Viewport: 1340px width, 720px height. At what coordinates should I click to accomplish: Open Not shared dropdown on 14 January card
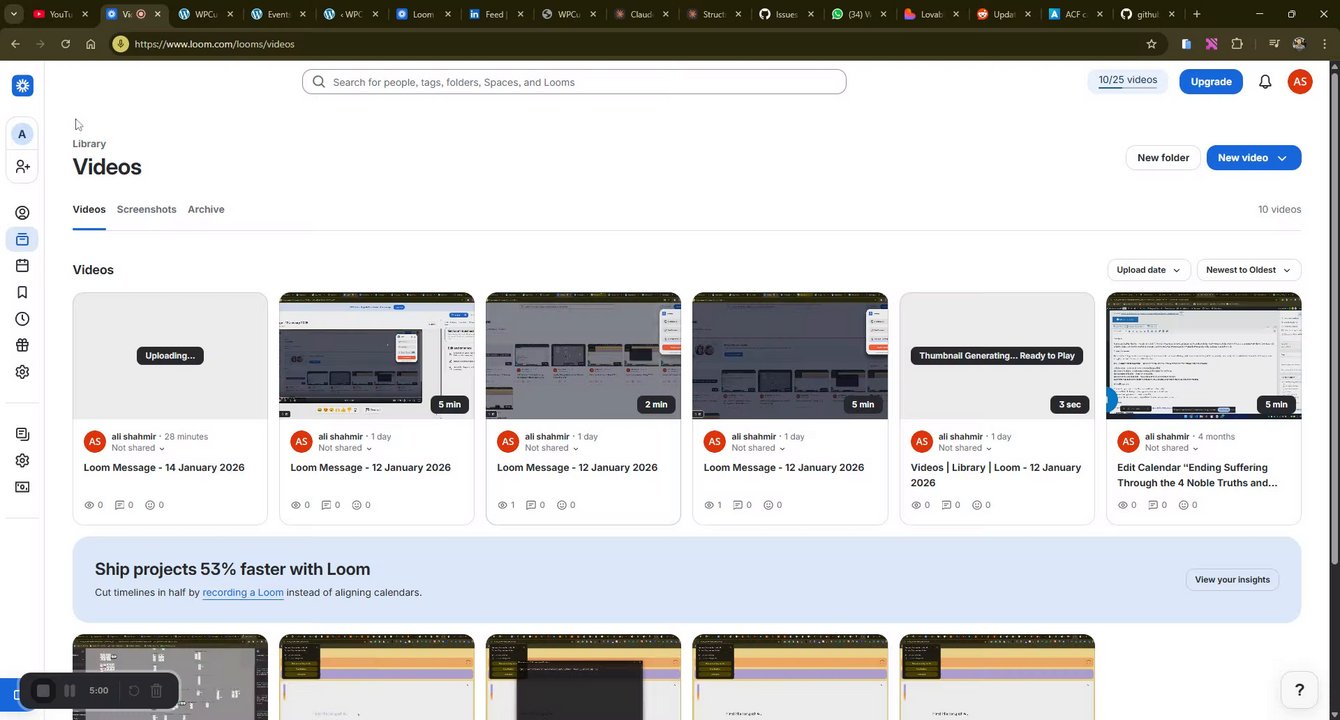138,448
